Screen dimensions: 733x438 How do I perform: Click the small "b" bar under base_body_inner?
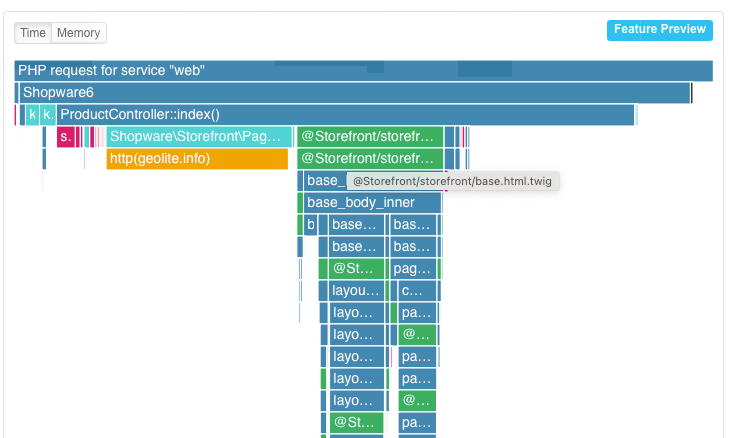click(x=310, y=224)
